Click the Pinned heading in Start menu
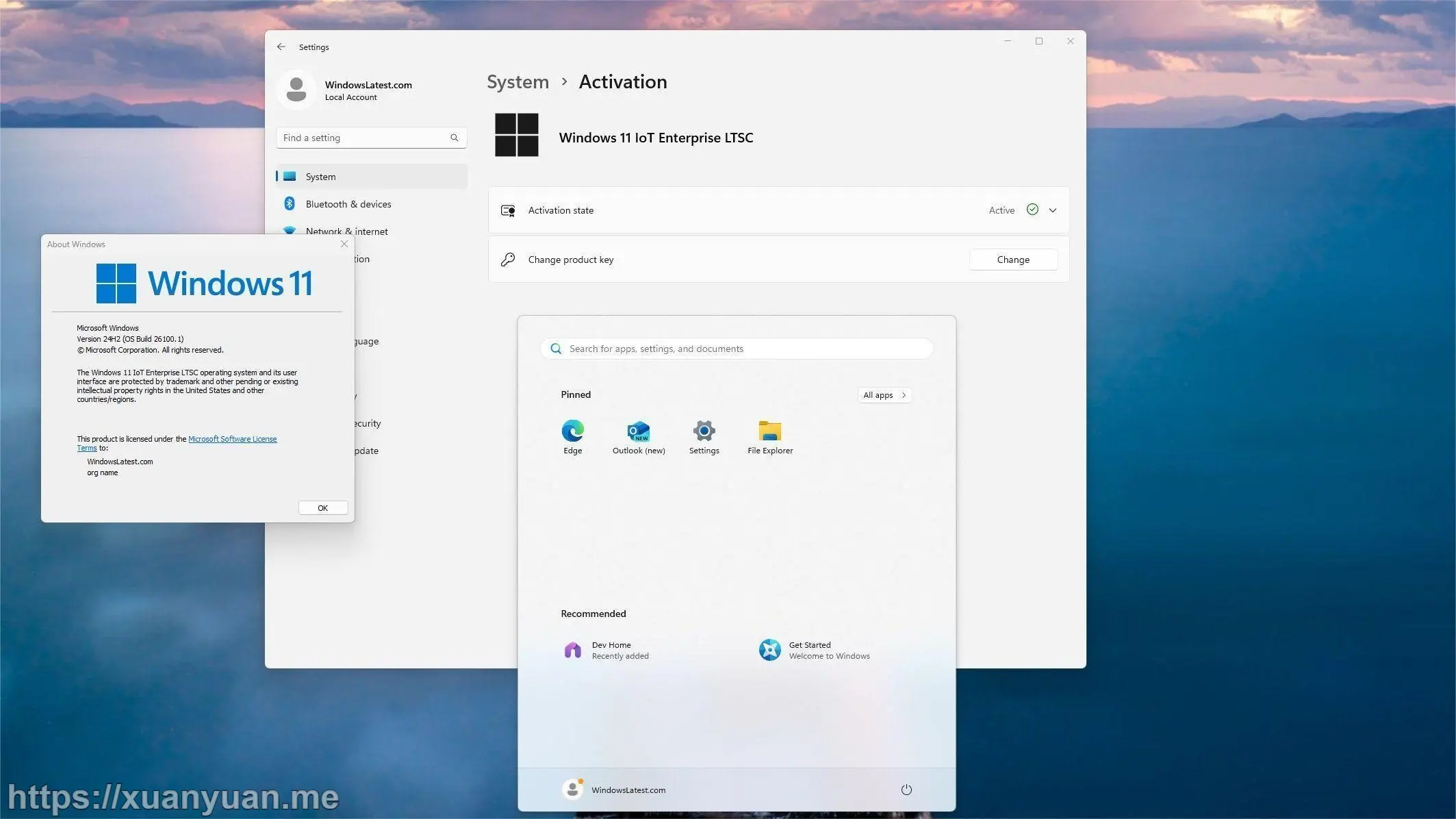The width and height of the screenshot is (1456, 819). (x=576, y=394)
